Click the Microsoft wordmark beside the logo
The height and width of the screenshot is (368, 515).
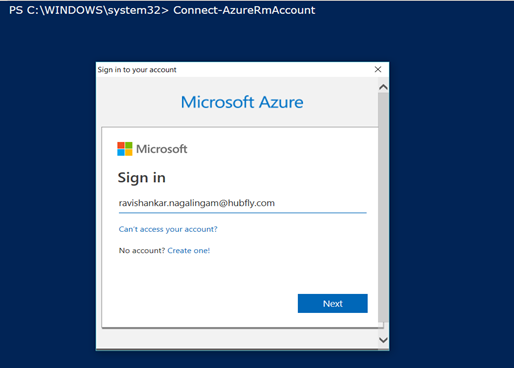(x=162, y=149)
